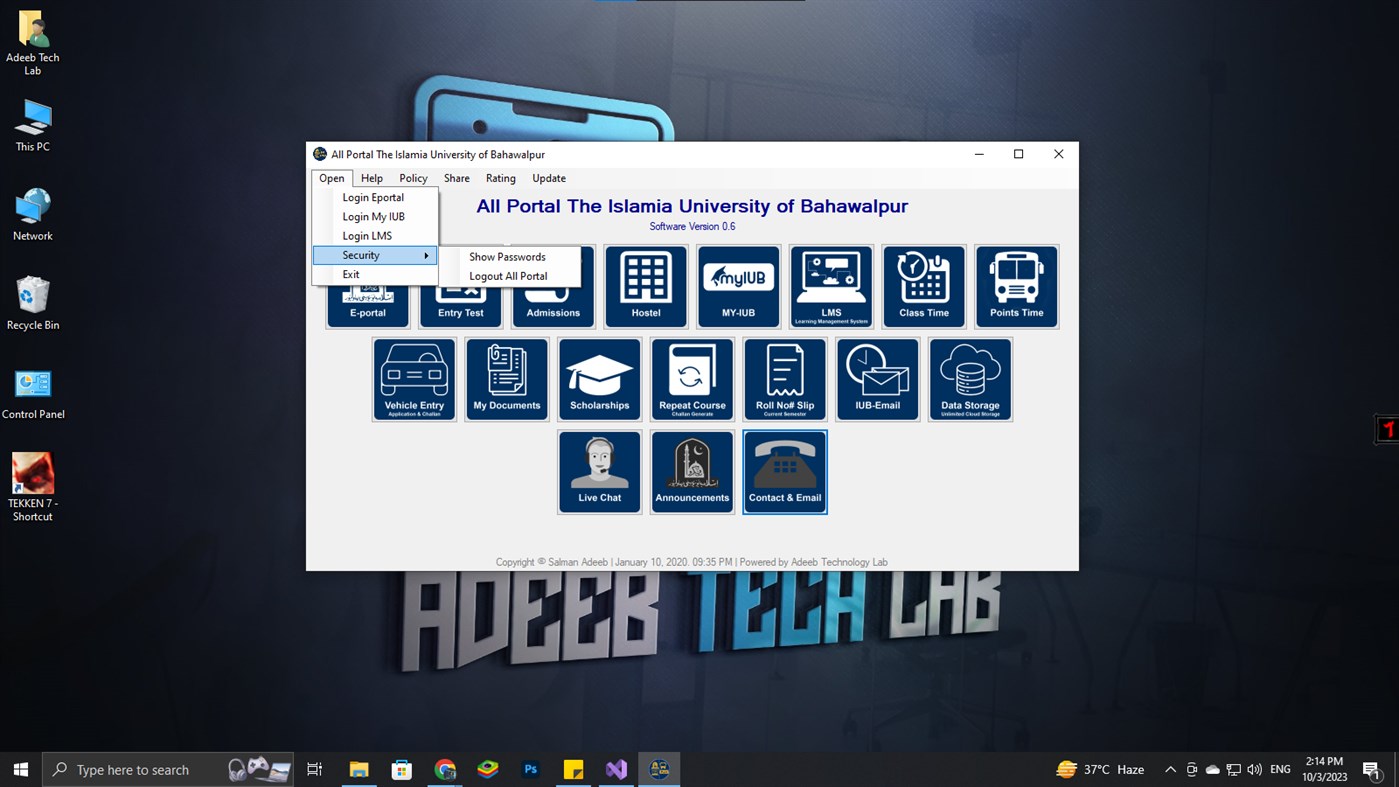The image size is (1399, 787).
Task: Open the Help menu
Action: [371, 178]
